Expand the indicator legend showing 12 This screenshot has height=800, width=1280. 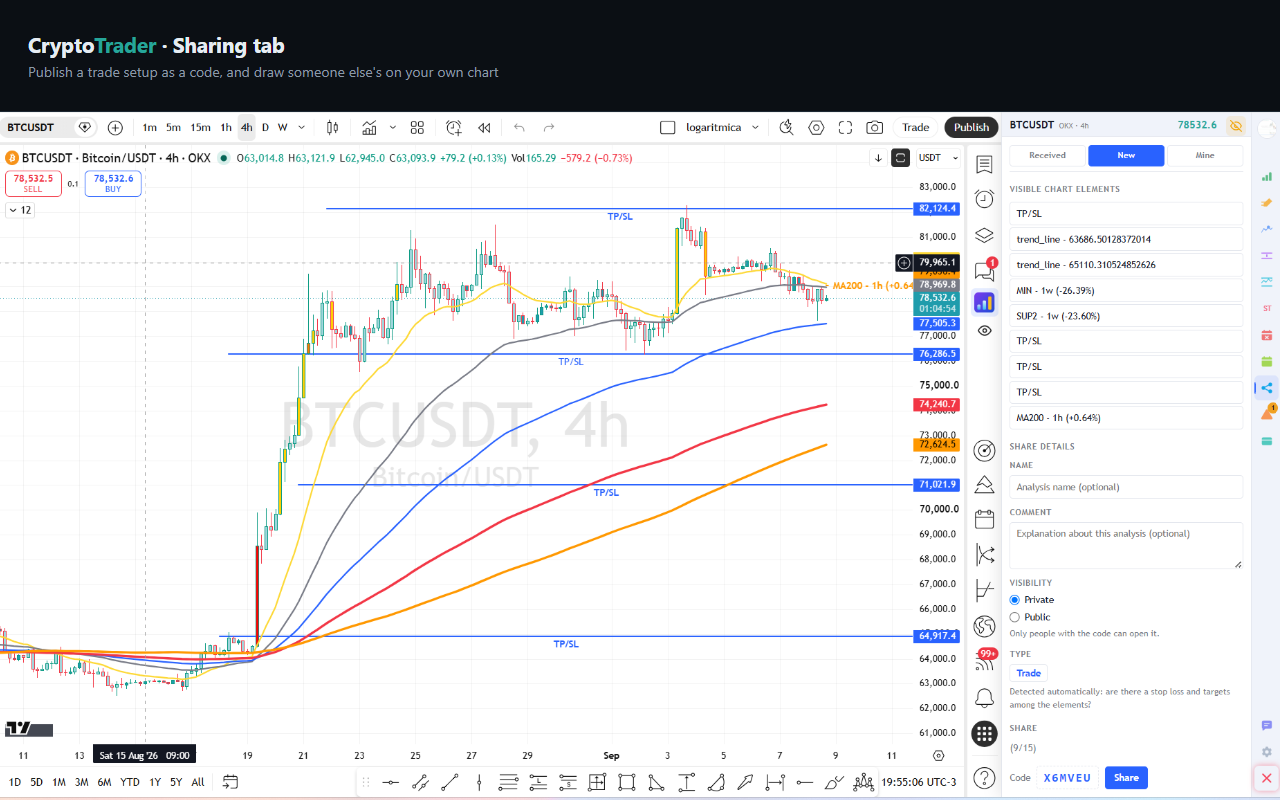coord(19,210)
